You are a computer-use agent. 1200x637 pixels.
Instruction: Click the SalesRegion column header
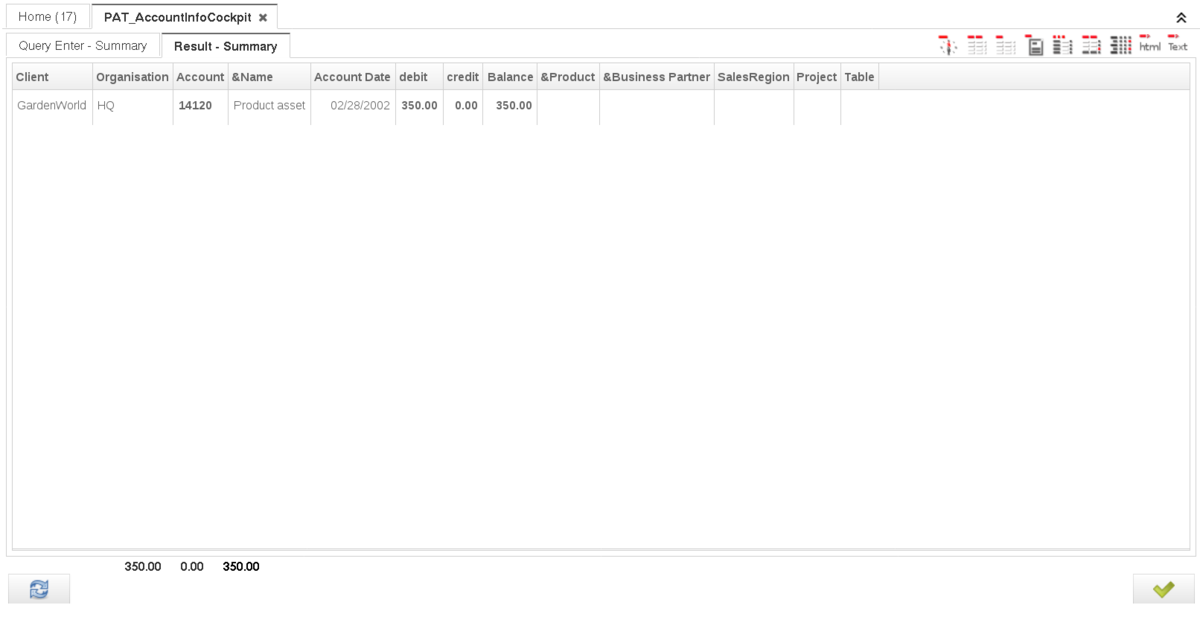click(753, 77)
